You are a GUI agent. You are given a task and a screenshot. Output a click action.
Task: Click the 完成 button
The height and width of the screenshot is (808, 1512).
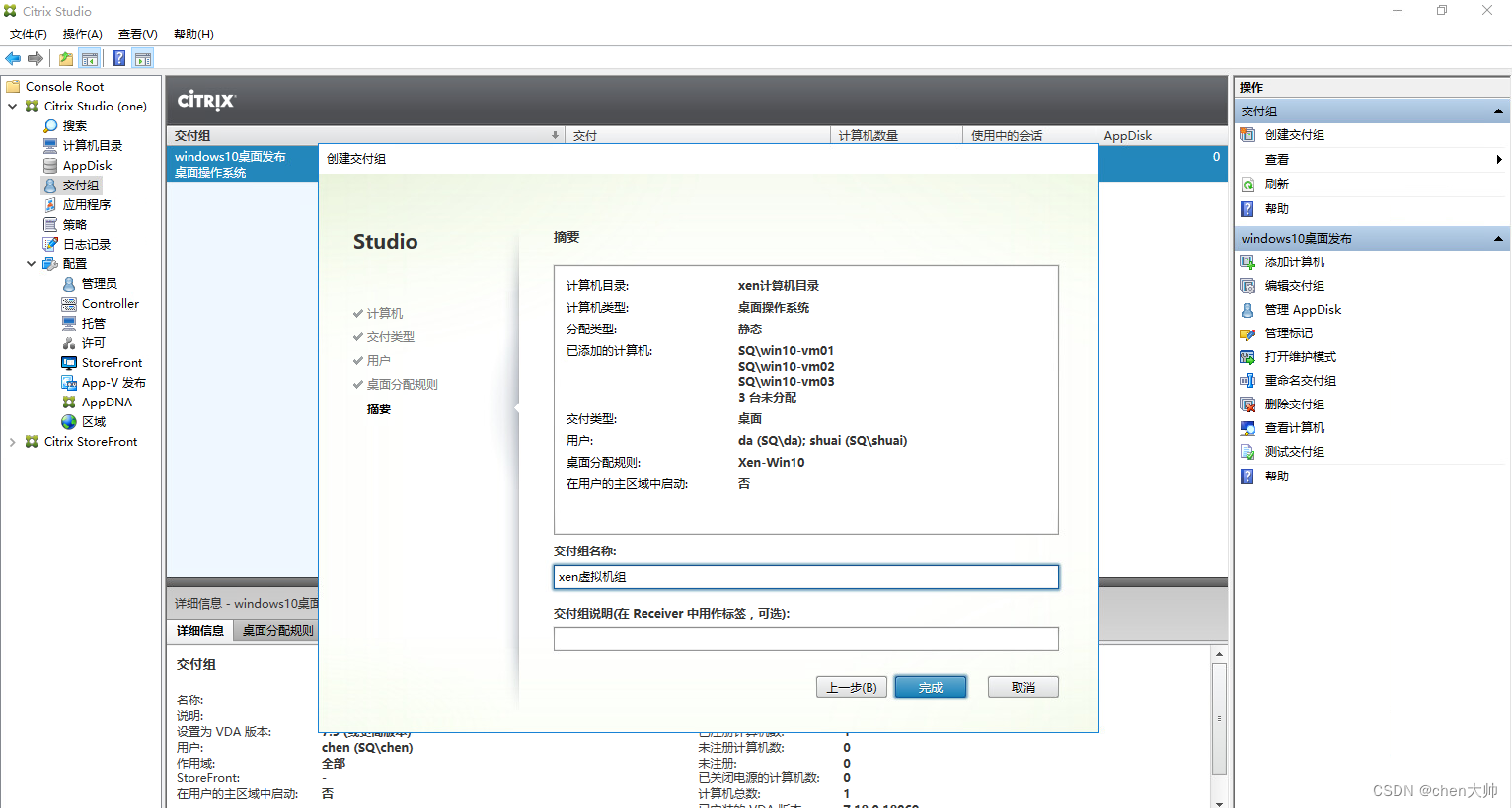931,687
